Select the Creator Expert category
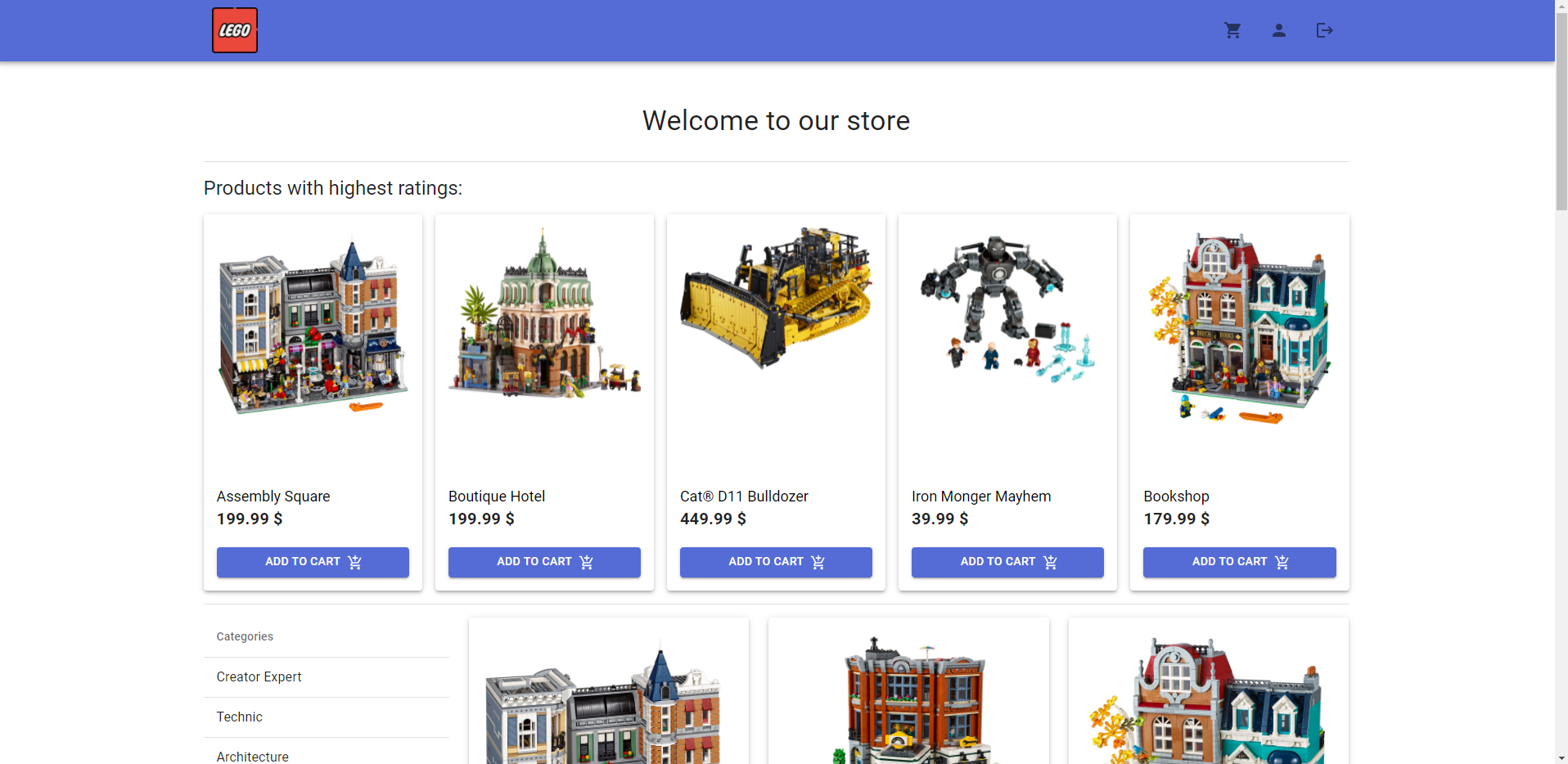This screenshot has width=1568, height=764. [x=327, y=677]
